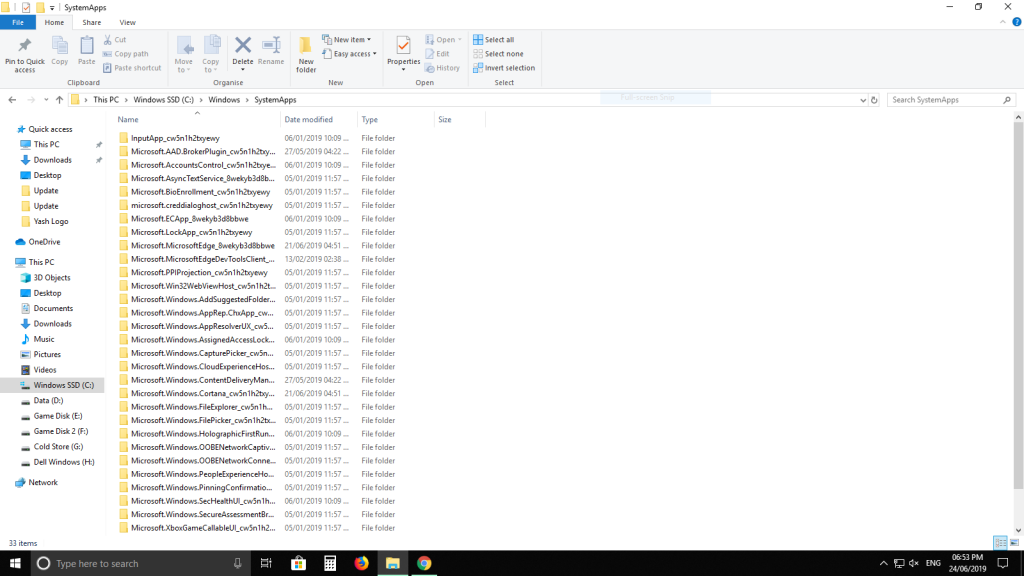Click the Paste icon
Image resolution: width=1024 pixels, height=576 pixels.
85,50
